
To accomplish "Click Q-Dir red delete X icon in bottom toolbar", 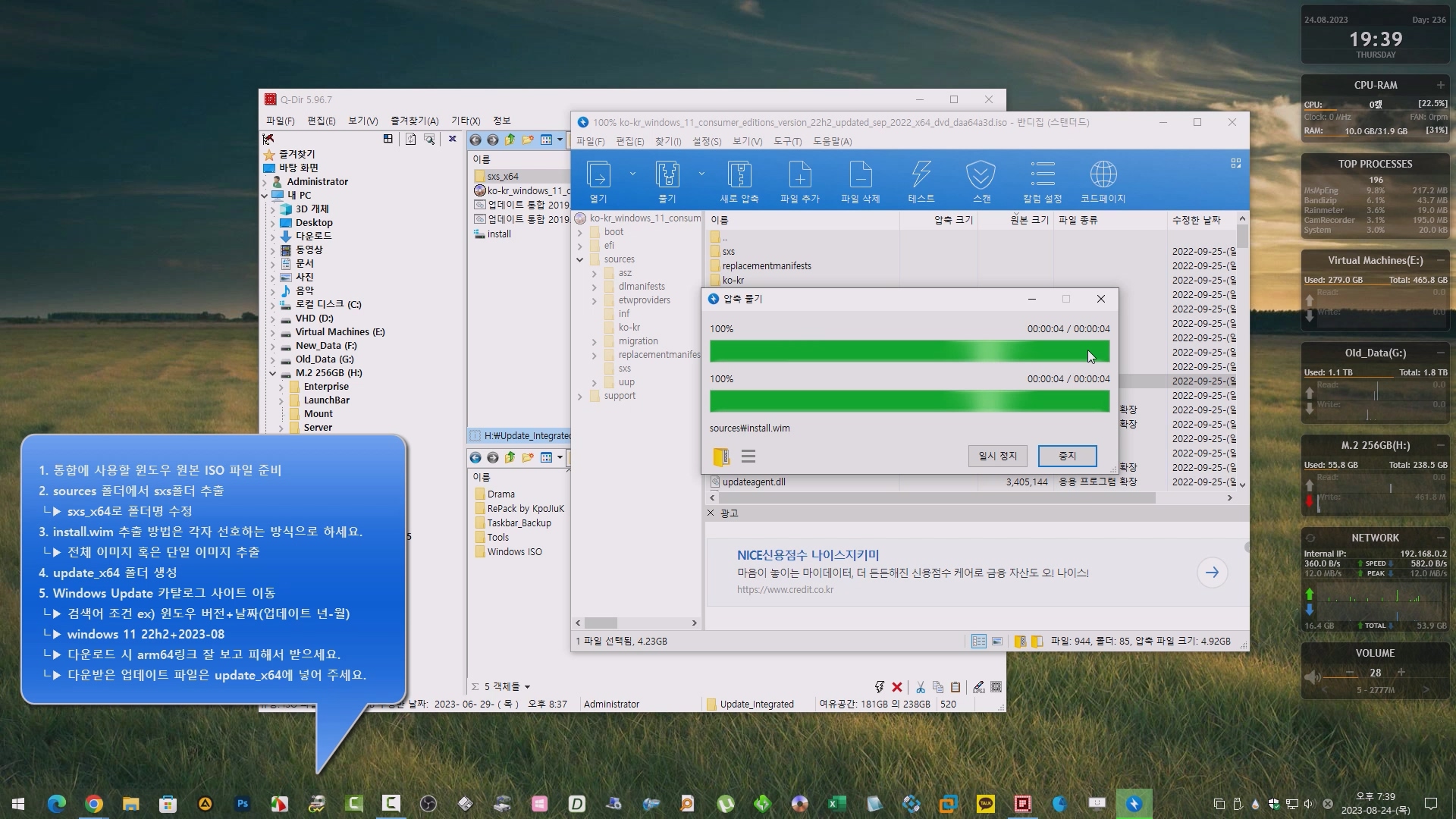I will pyautogui.click(x=897, y=687).
